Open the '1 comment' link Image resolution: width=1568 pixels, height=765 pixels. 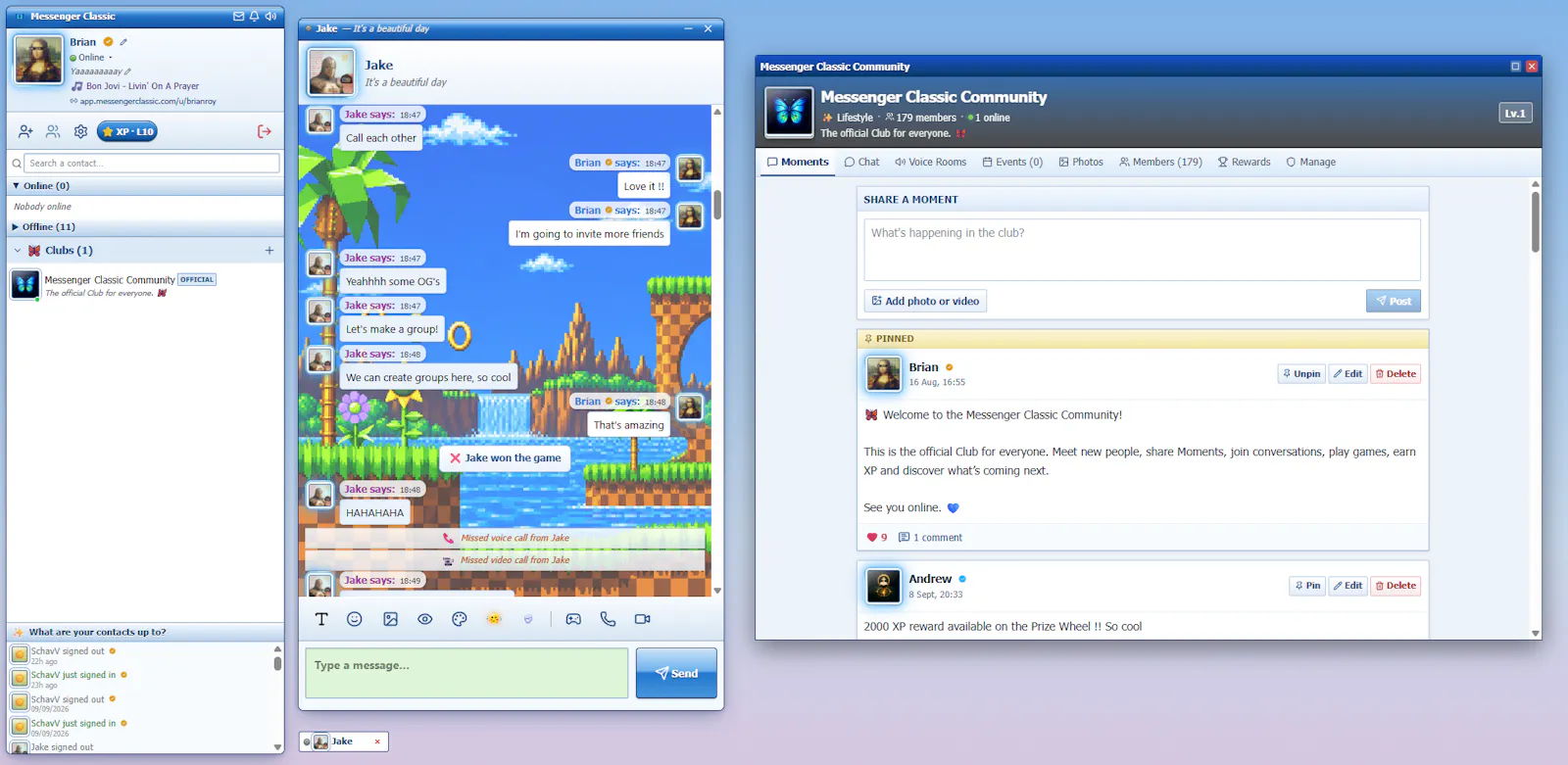[930, 538]
